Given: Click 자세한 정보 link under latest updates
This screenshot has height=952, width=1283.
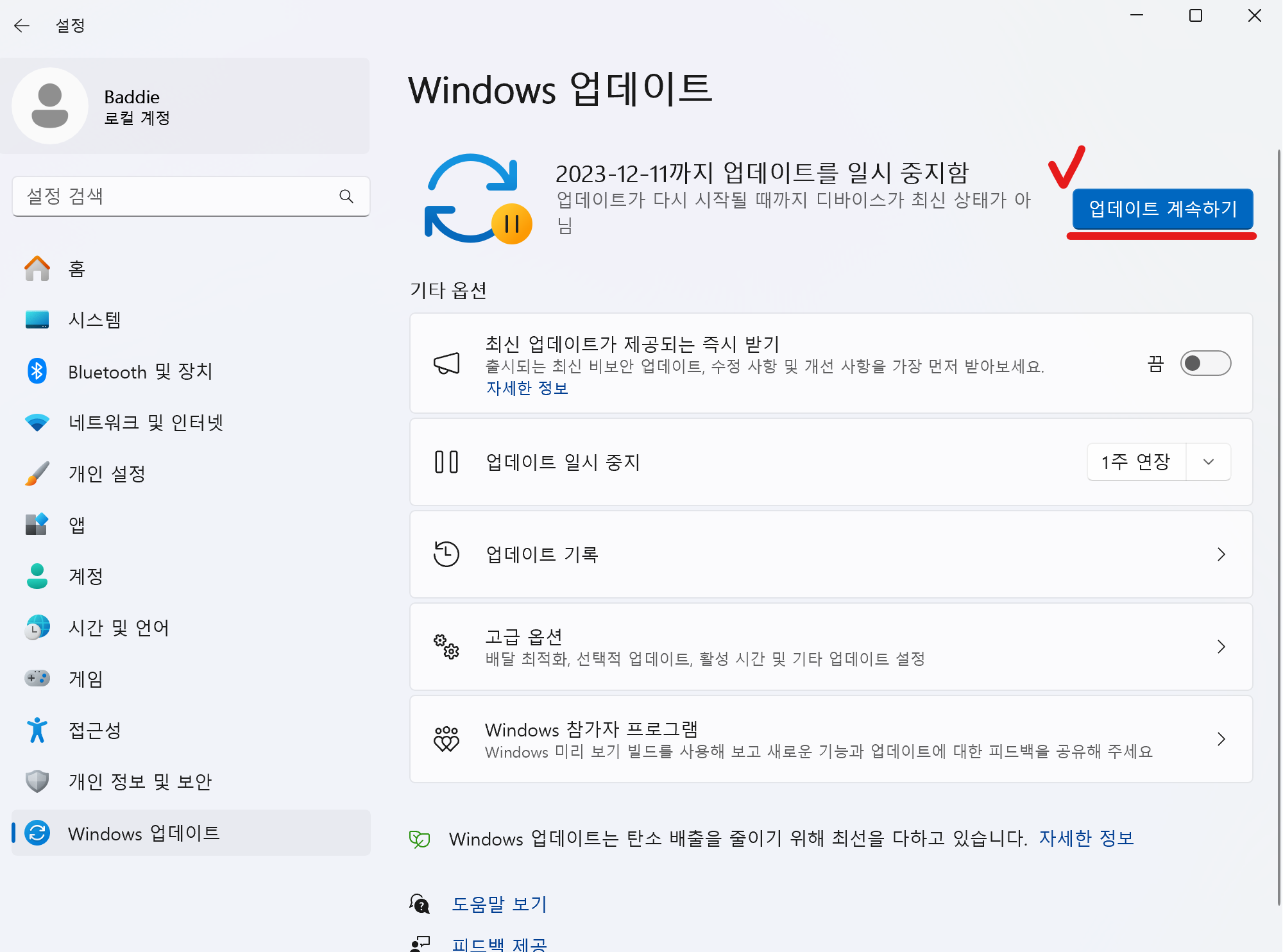Looking at the screenshot, I should [527, 388].
